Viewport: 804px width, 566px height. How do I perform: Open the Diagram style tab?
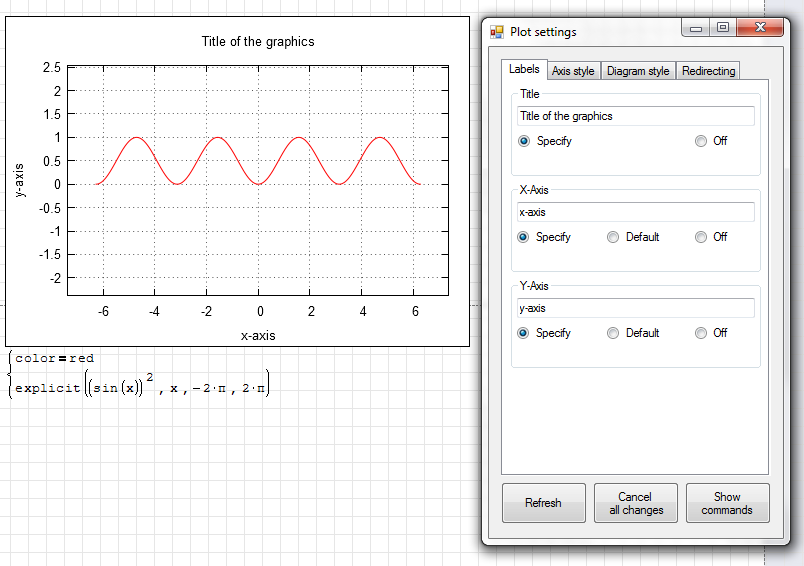click(637, 71)
